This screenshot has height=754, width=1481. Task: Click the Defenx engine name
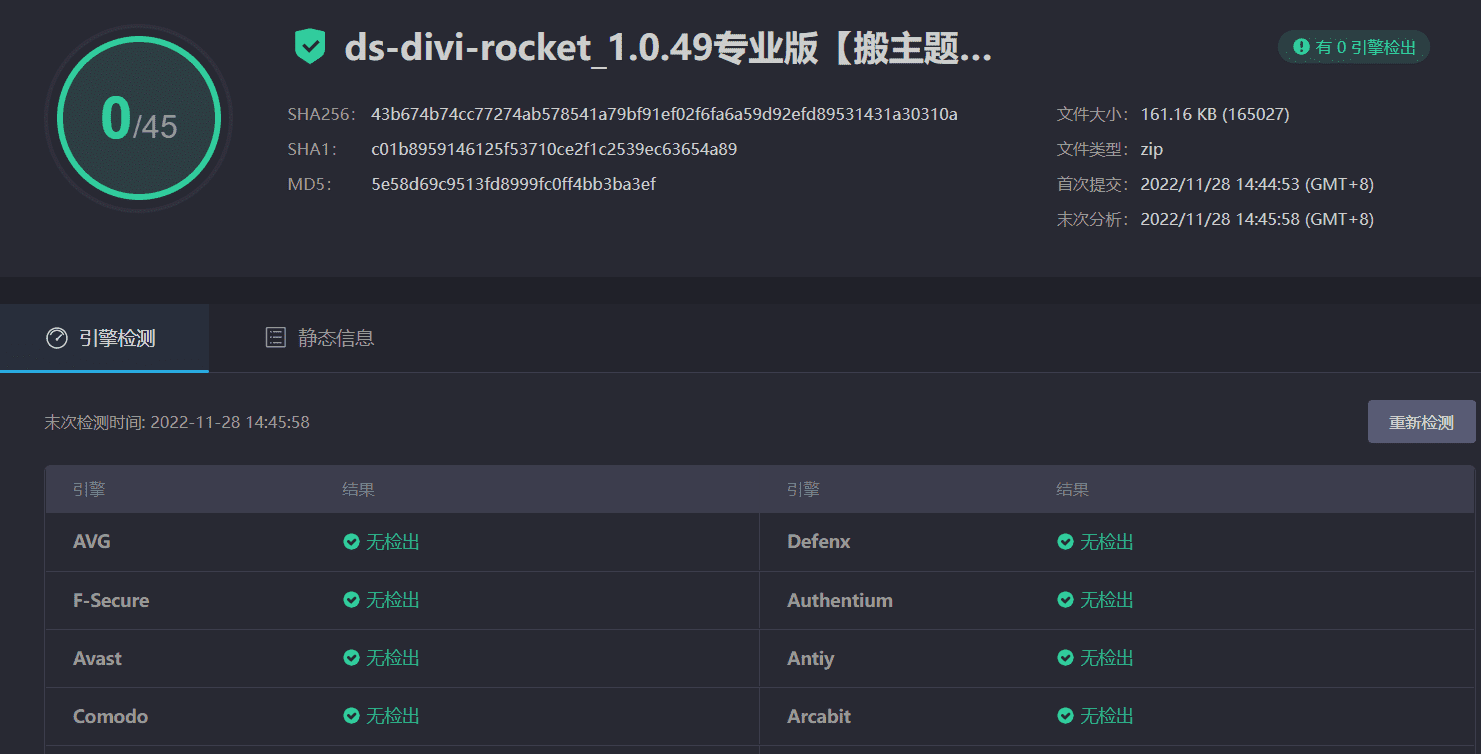(x=819, y=542)
